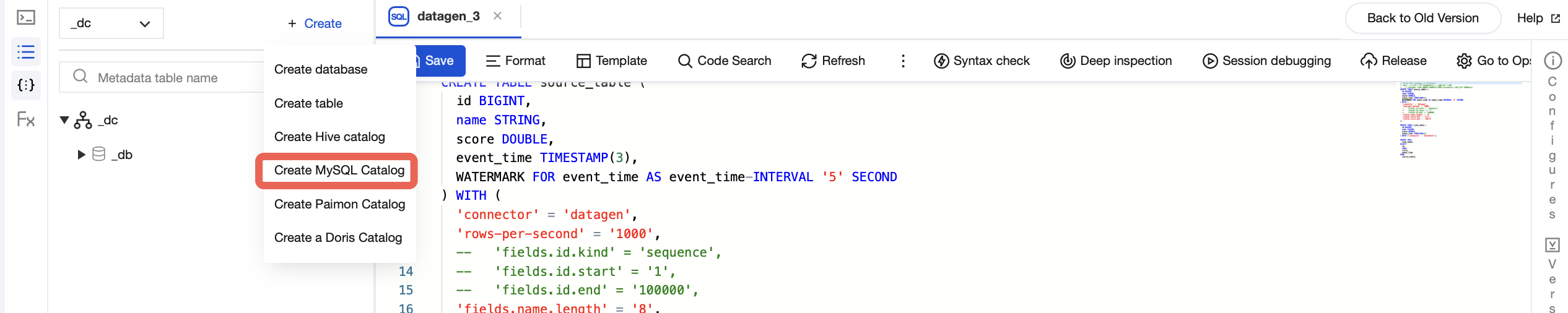
Task: Click the 'fields.id.kind' = 'sequence' comment line
Action: pyautogui.click(x=589, y=252)
